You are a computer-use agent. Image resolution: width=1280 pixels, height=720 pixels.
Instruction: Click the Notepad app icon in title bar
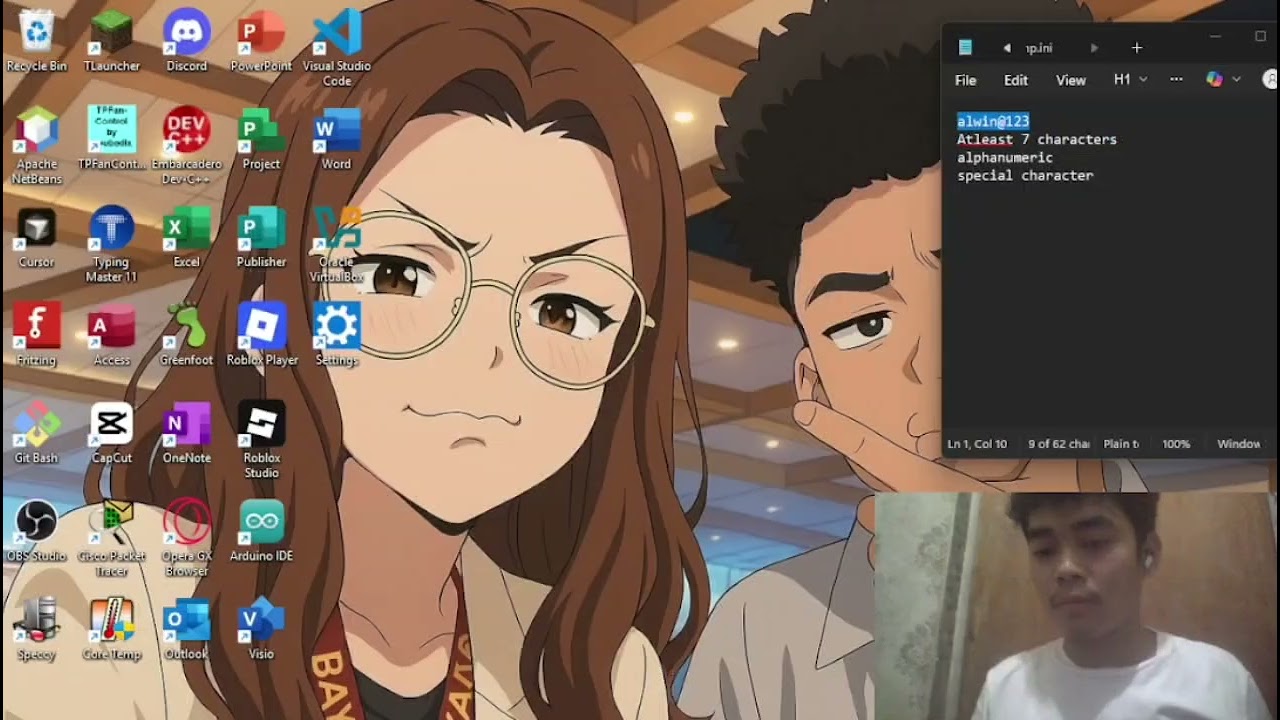965,47
